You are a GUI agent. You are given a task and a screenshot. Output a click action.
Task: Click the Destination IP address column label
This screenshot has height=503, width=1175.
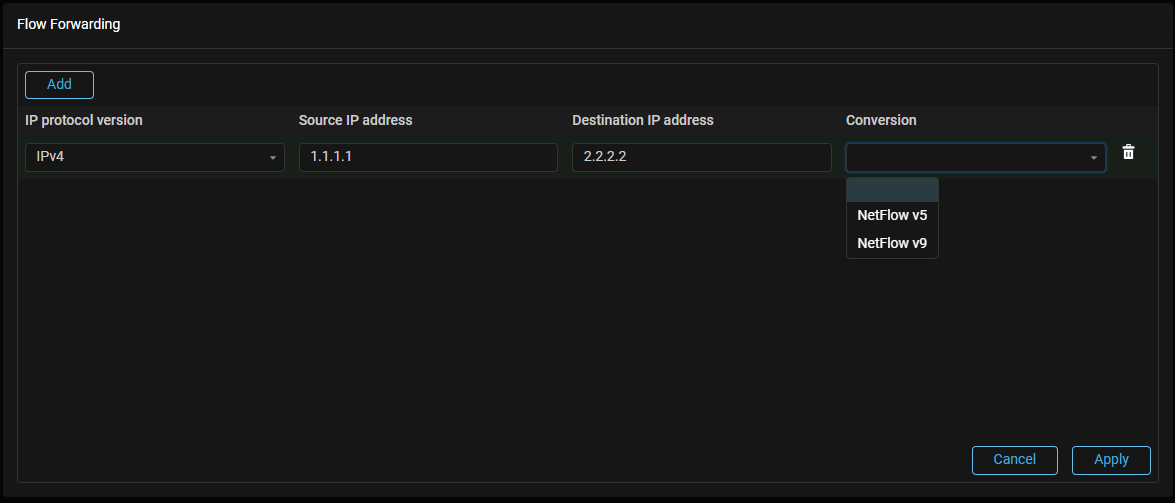pos(642,121)
